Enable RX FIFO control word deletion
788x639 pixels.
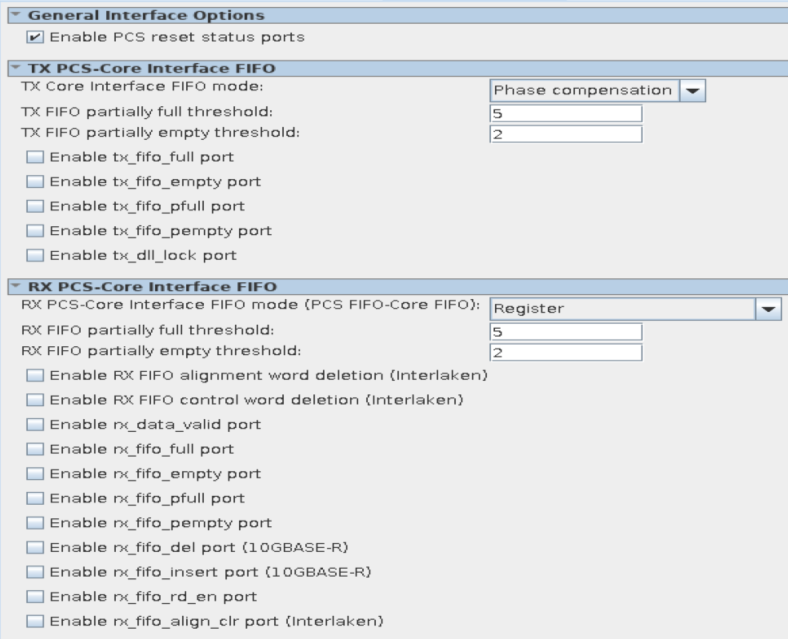click(x=35, y=400)
